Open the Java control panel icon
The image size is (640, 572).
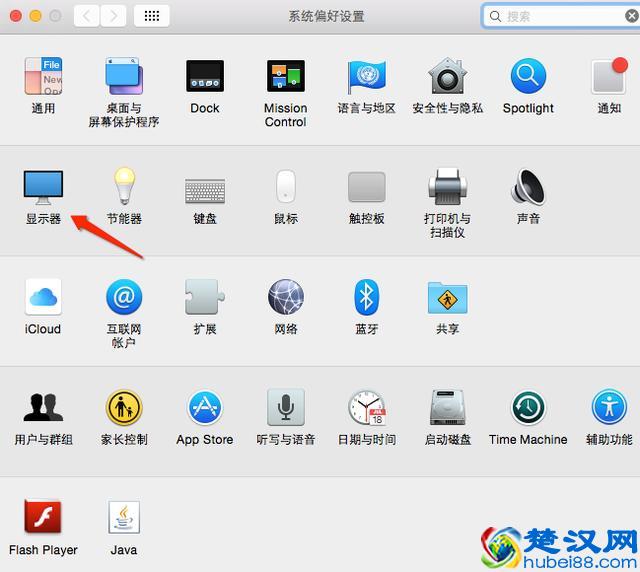(x=124, y=518)
